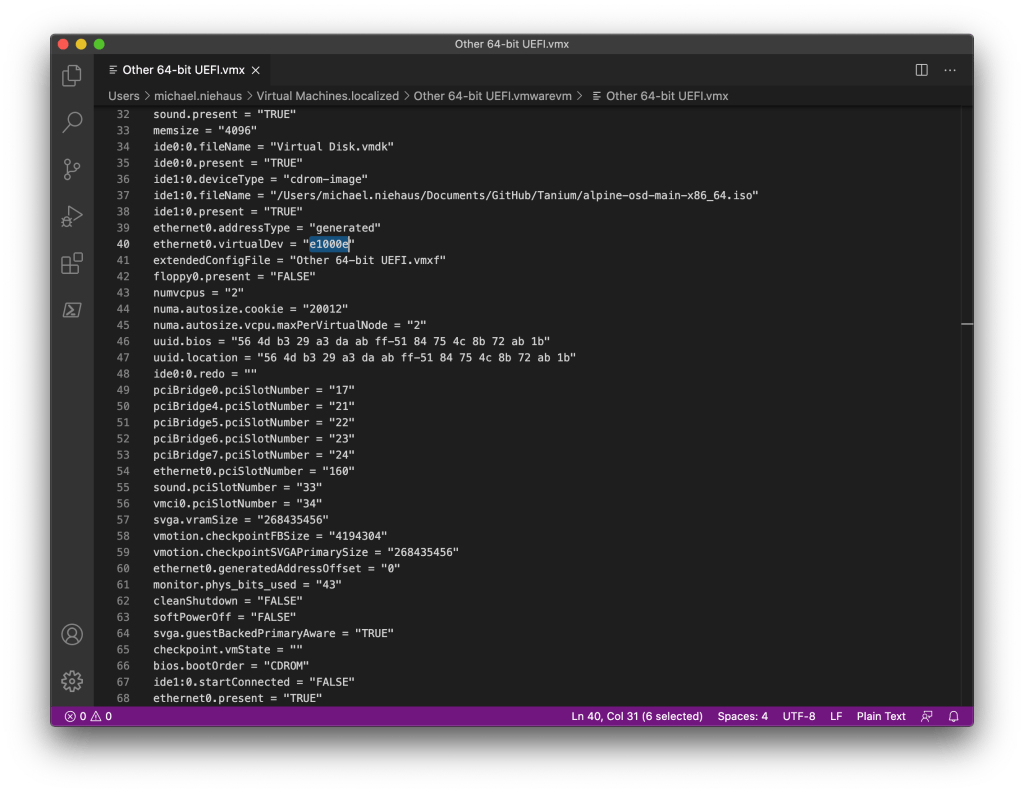1024x793 pixels.
Task: Open the Plain Text language mode picker
Action: [x=880, y=716]
